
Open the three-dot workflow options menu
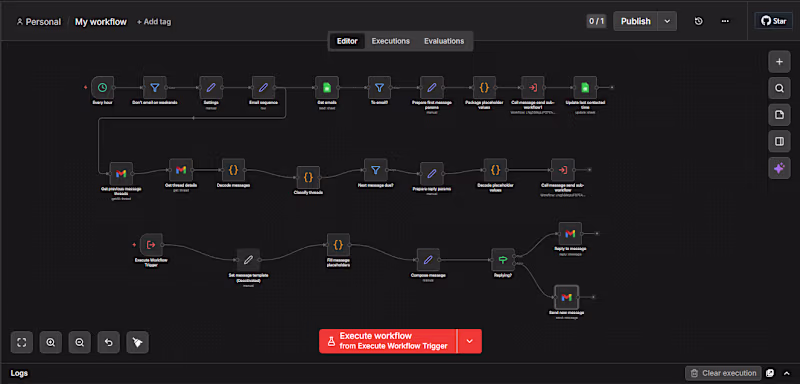coord(725,21)
